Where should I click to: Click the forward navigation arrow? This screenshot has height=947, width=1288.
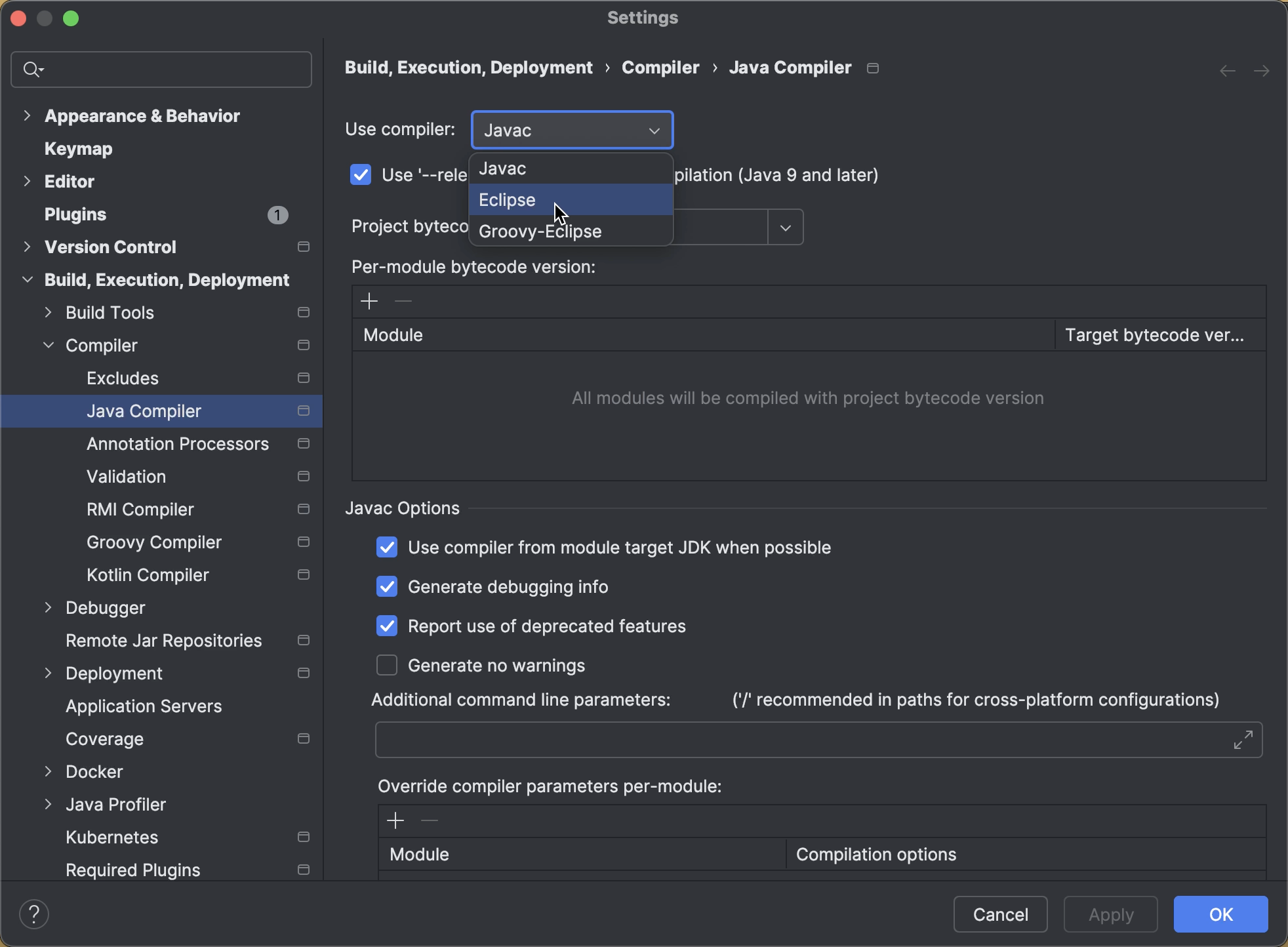(1262, 70)
